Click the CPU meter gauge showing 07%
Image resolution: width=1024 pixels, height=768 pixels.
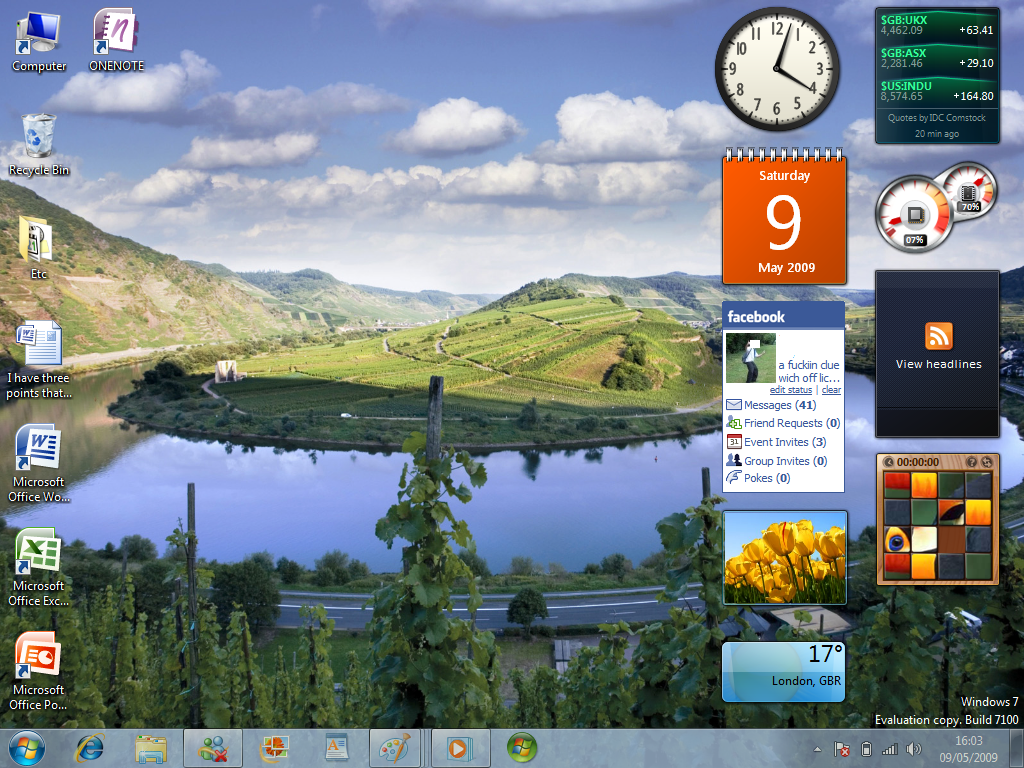912,212
